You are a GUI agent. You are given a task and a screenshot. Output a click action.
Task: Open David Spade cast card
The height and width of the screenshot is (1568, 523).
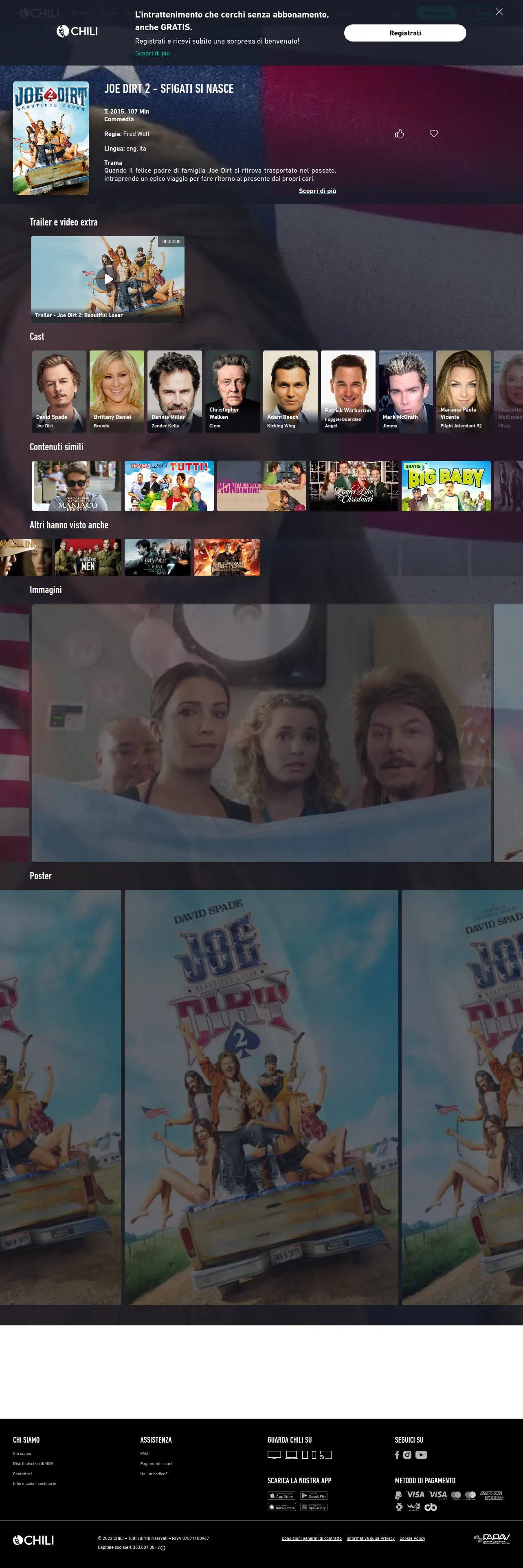click(59, 392)
